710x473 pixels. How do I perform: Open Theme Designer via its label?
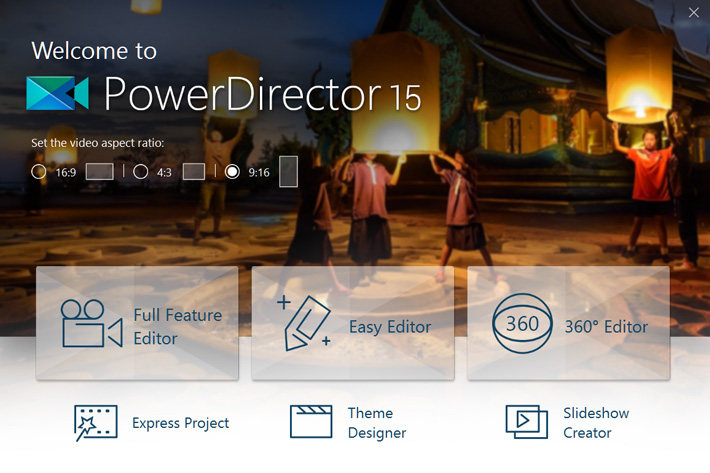[377, 423]
